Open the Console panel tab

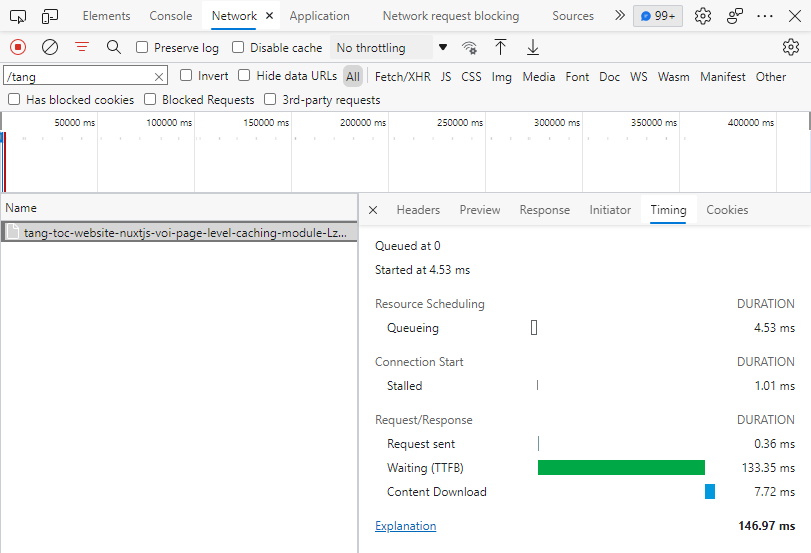click(170, 16)
